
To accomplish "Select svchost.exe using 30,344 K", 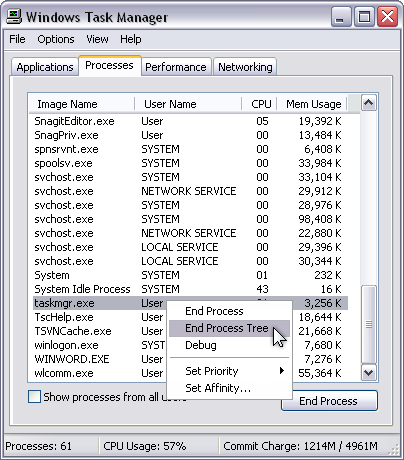I will pos(190,261).
